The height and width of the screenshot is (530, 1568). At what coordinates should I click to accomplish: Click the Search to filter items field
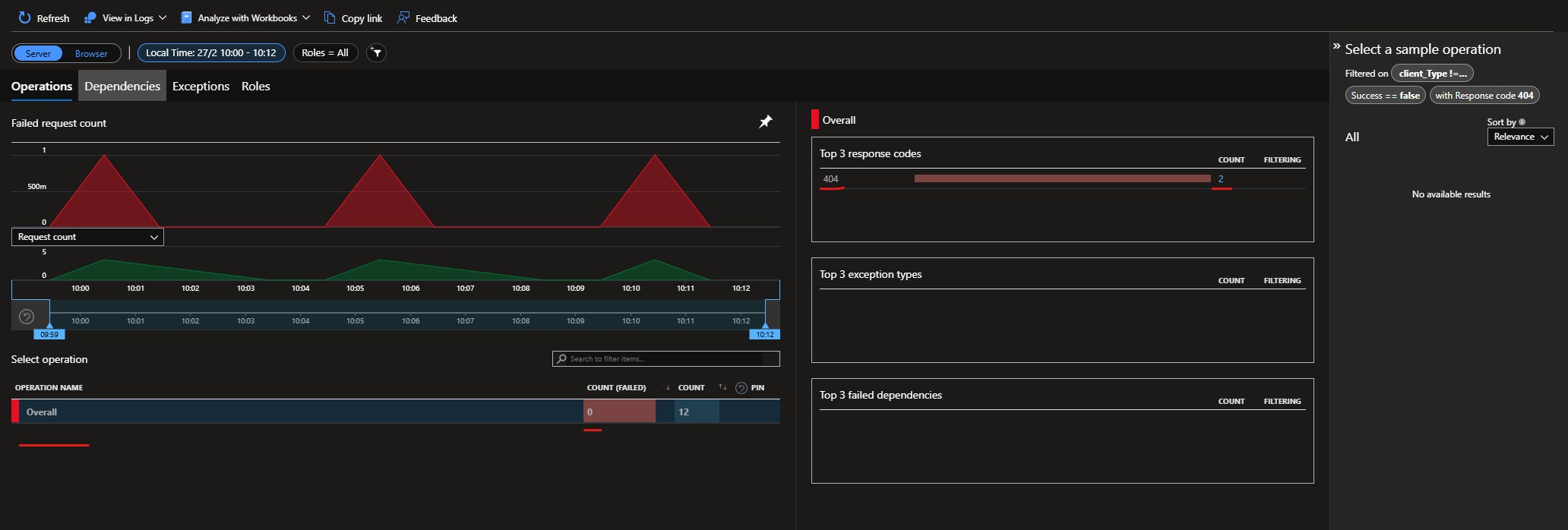[x=665, y=358]
